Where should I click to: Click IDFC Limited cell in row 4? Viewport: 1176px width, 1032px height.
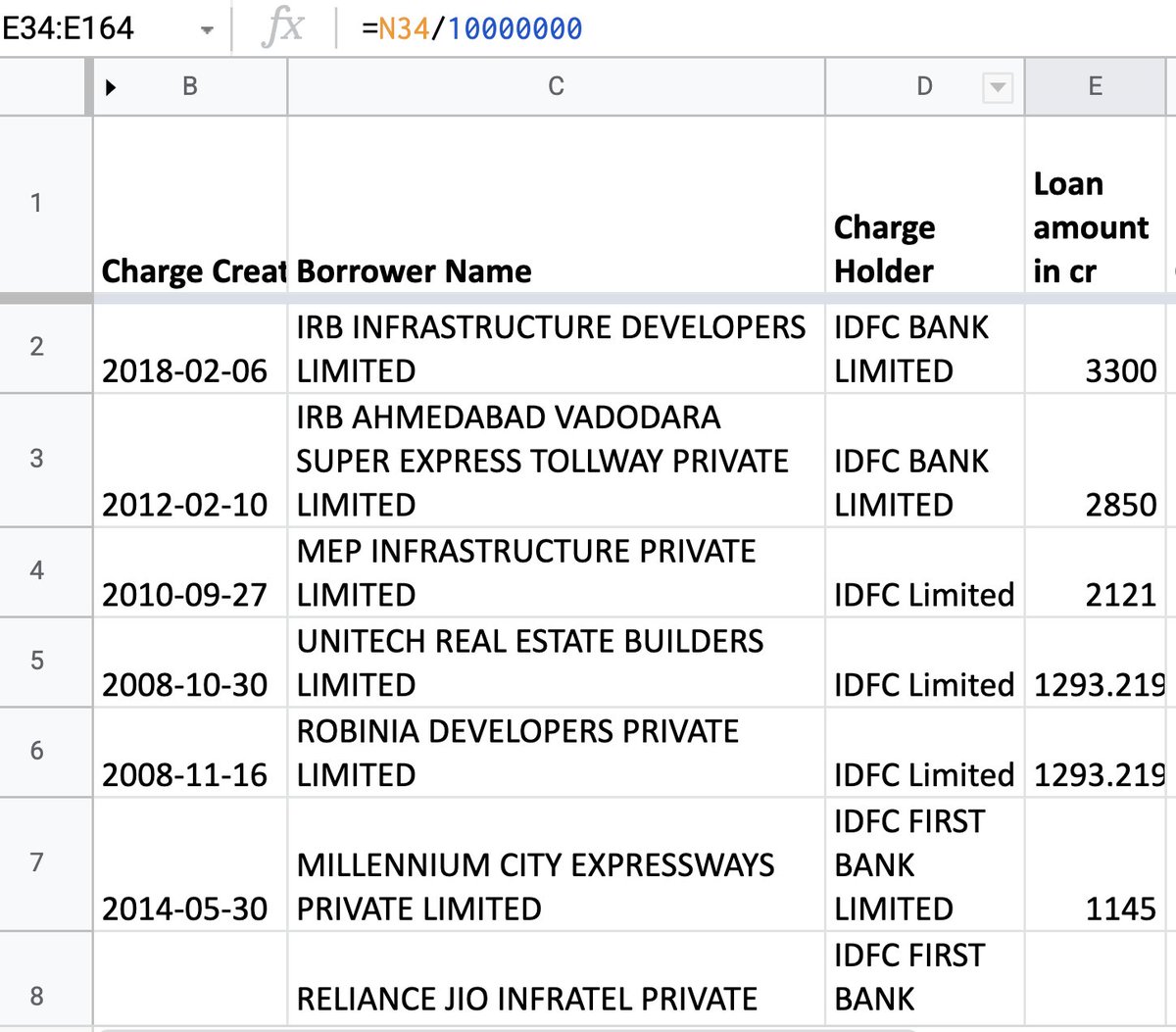924,572
